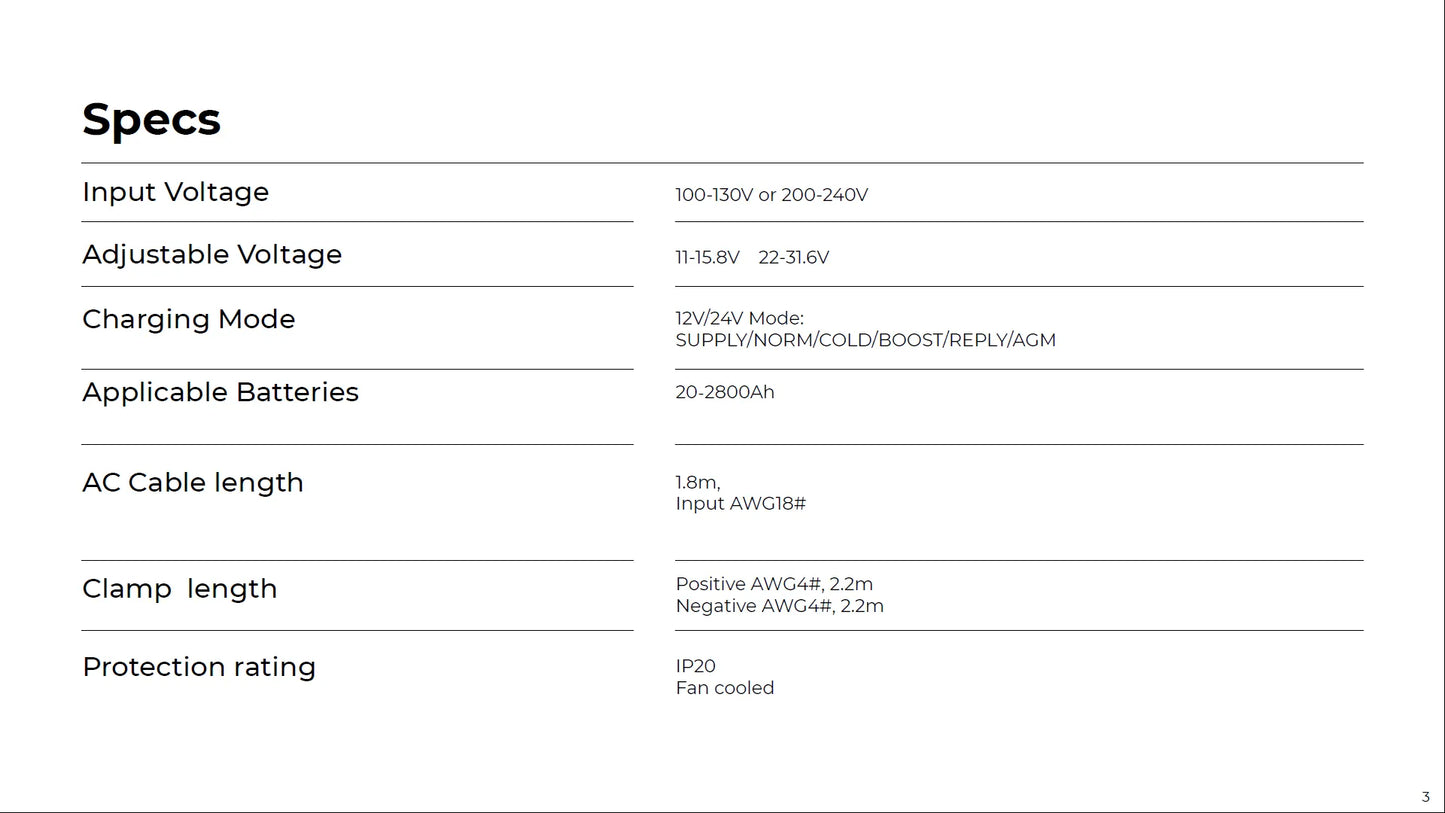This screenshot has width=1445, height=813.
Task: Select the Clamp length label
Action: point(179,588)
